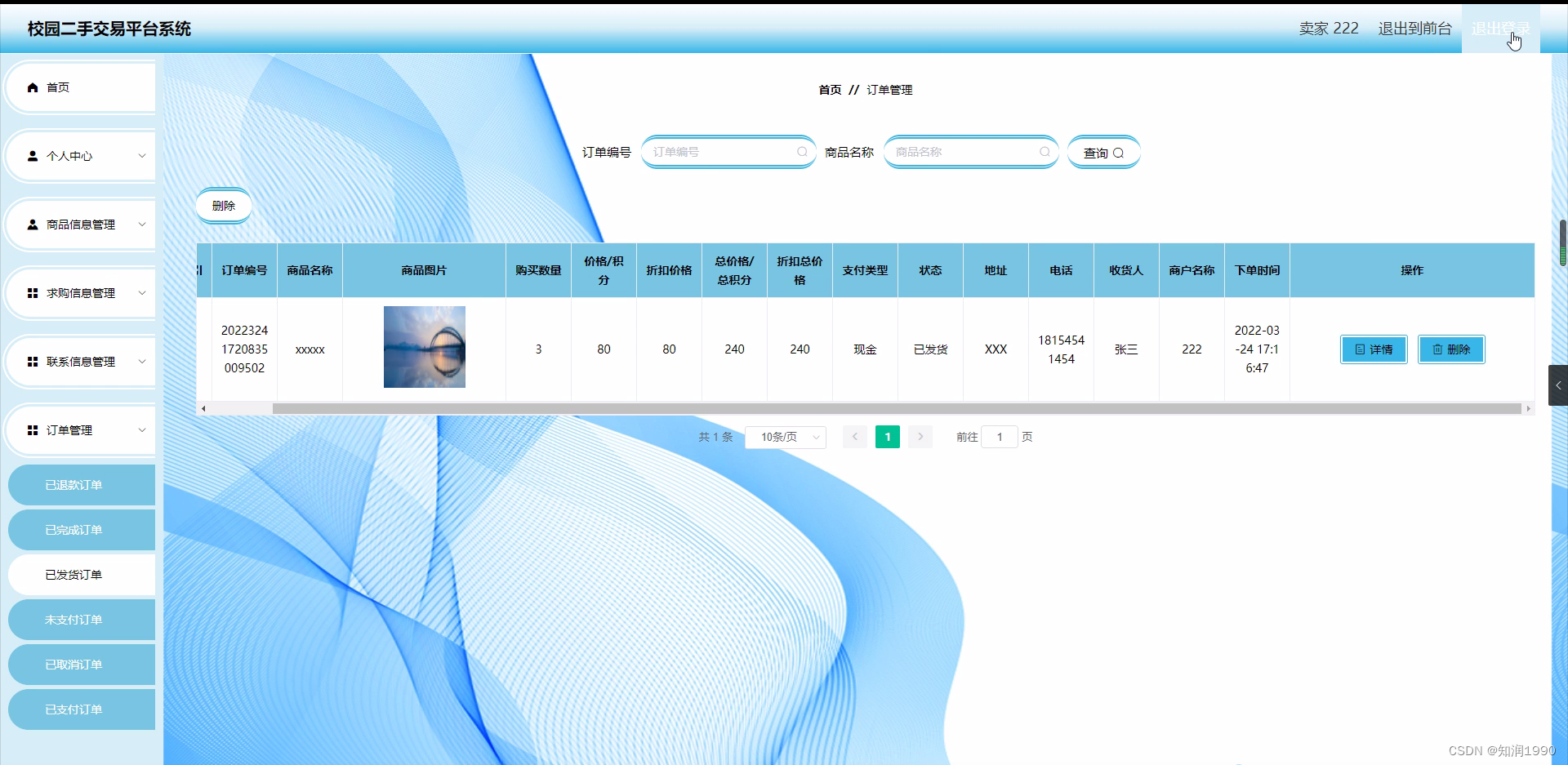Click the magnifier icon in 订单编号 field

[802, 152]
